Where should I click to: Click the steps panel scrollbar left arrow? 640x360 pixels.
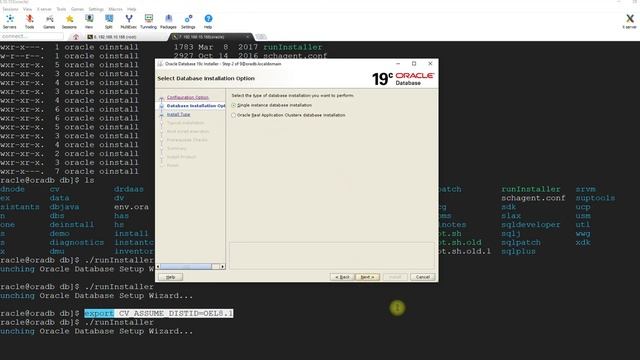click(158, 267)
